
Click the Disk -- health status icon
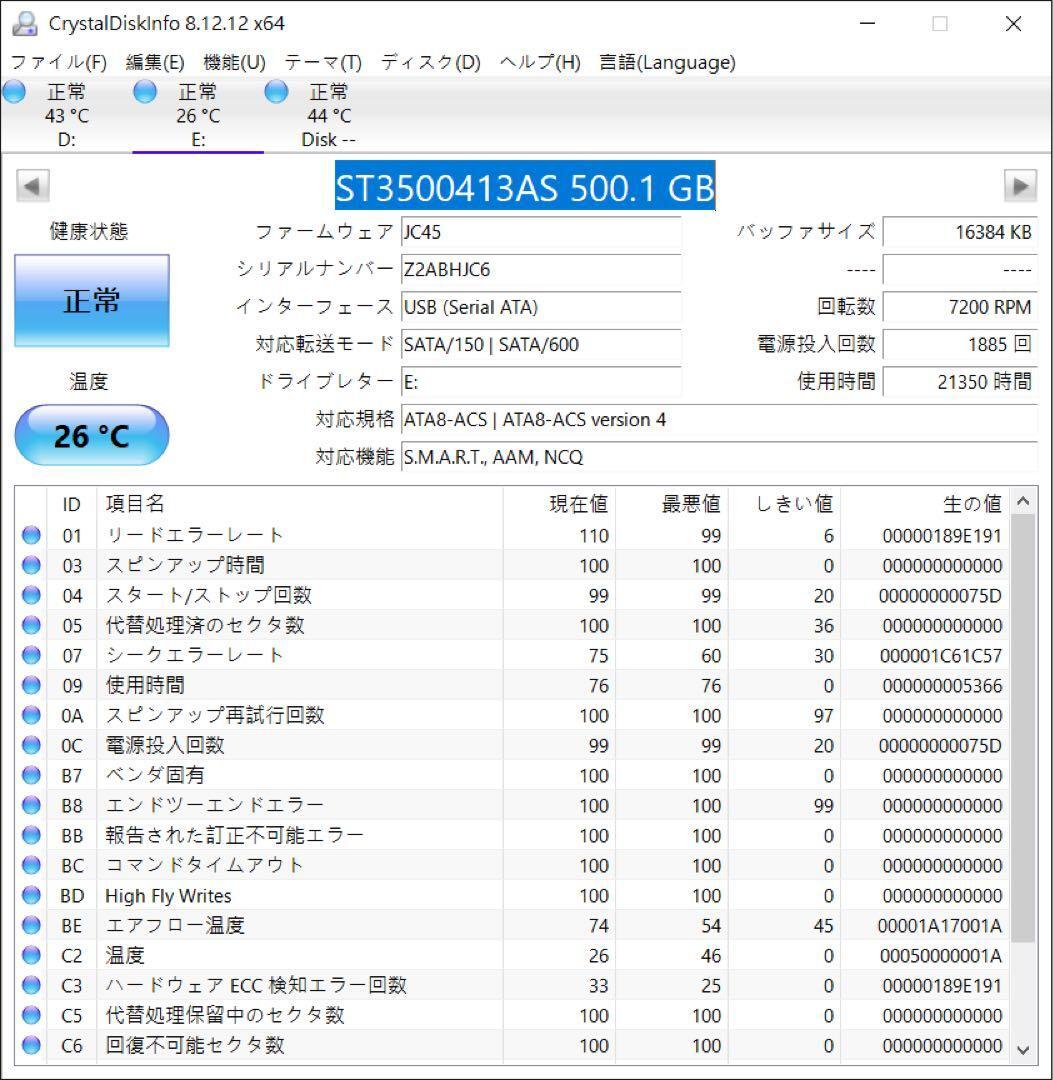274,91
